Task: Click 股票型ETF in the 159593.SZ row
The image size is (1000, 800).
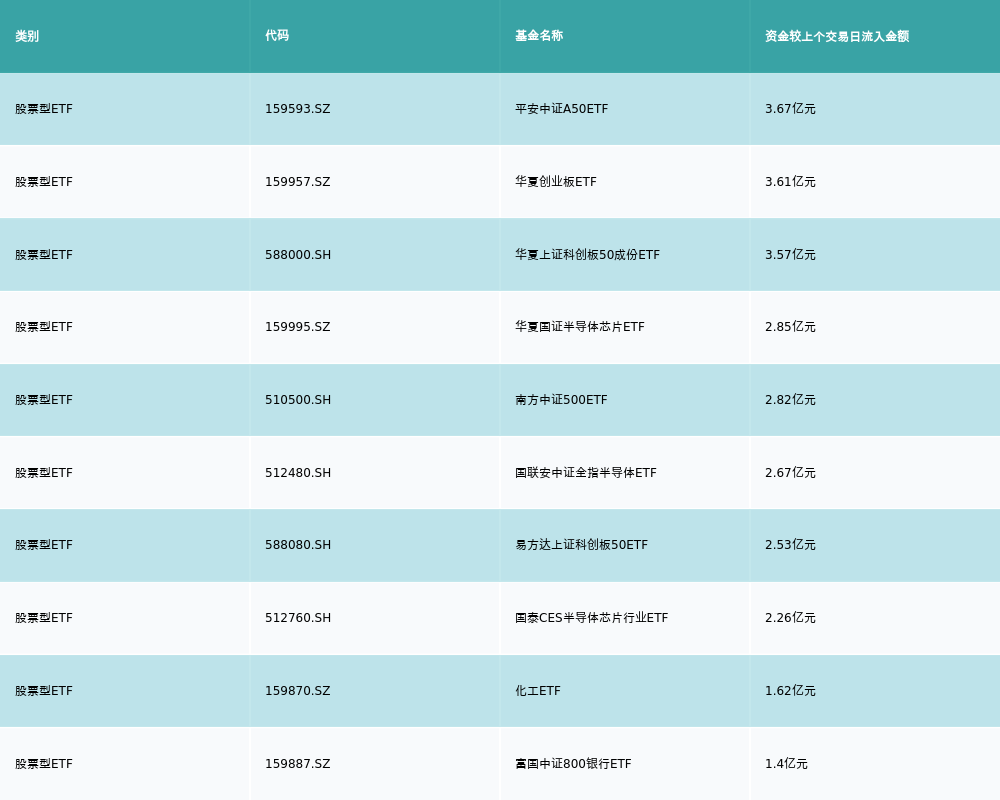Action: click(44, 109)
